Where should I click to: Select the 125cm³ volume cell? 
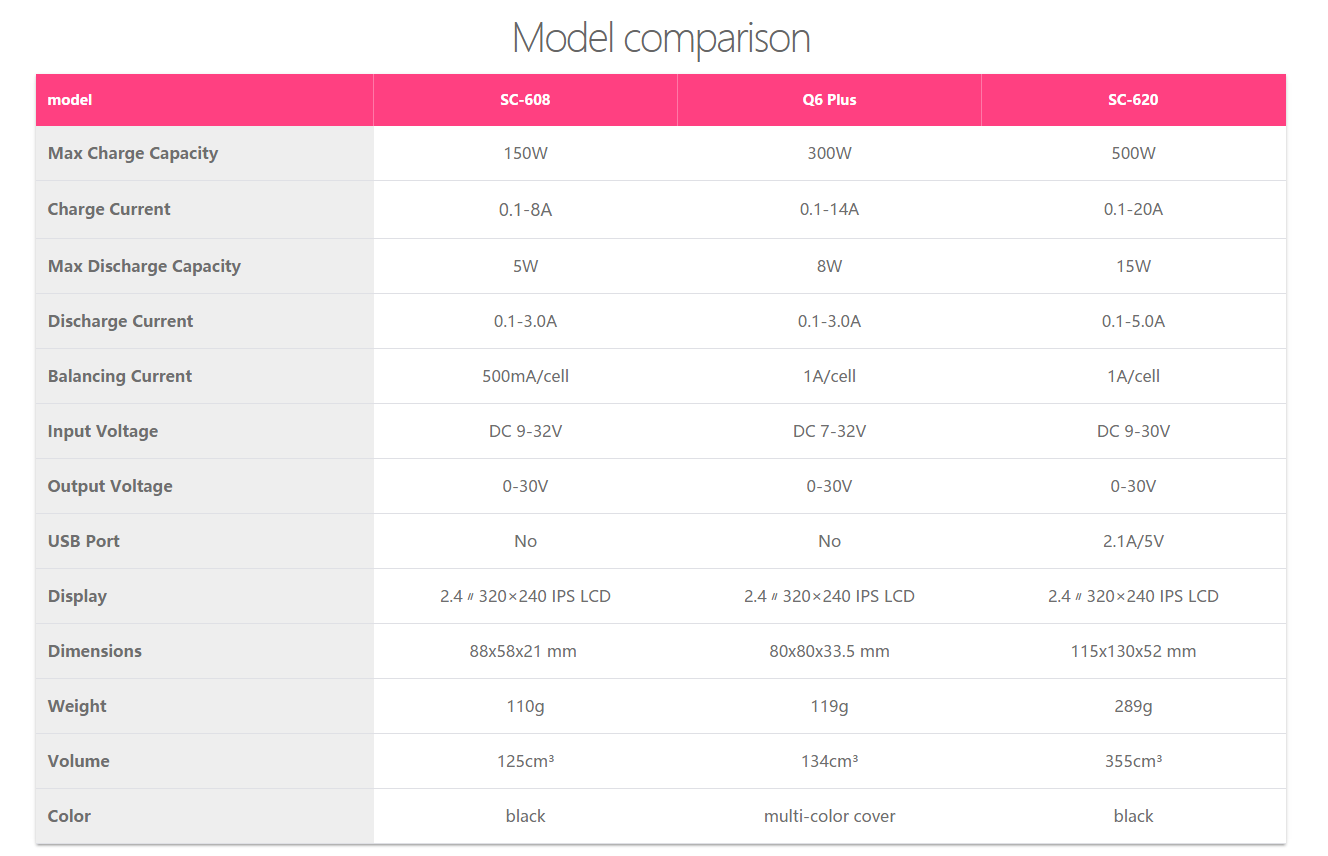click(x=525, y=761)
